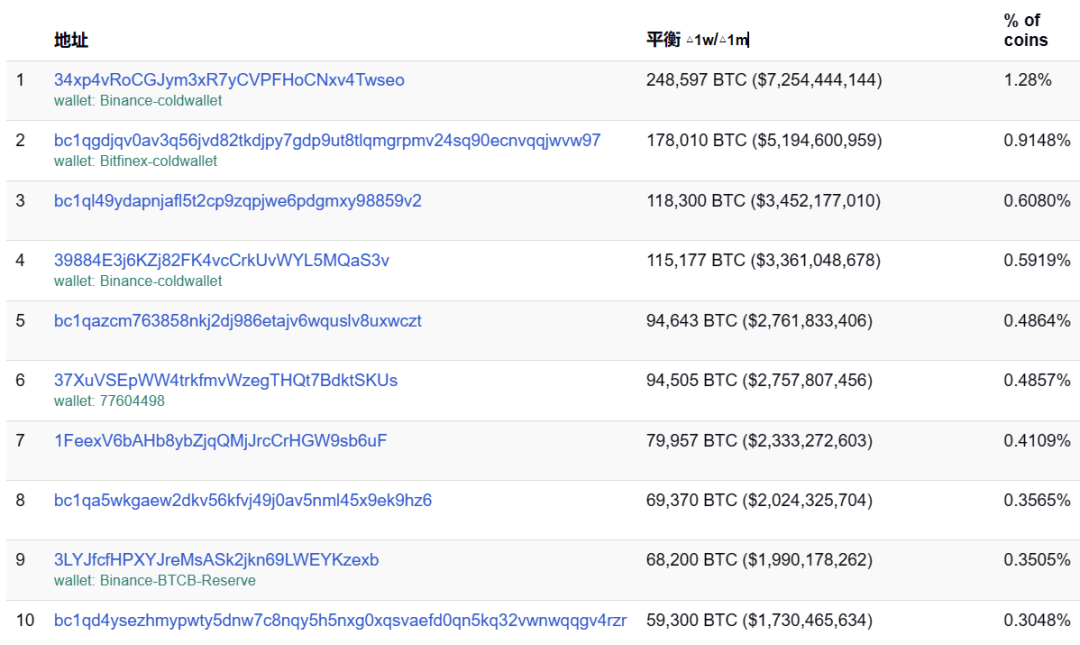Click the % of coins column header

pos(1026,30)
